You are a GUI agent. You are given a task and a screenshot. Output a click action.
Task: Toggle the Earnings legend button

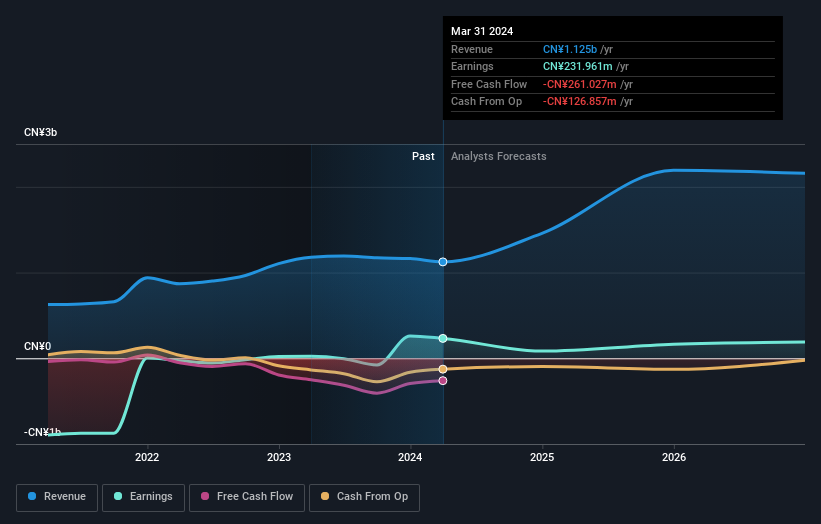143,497
